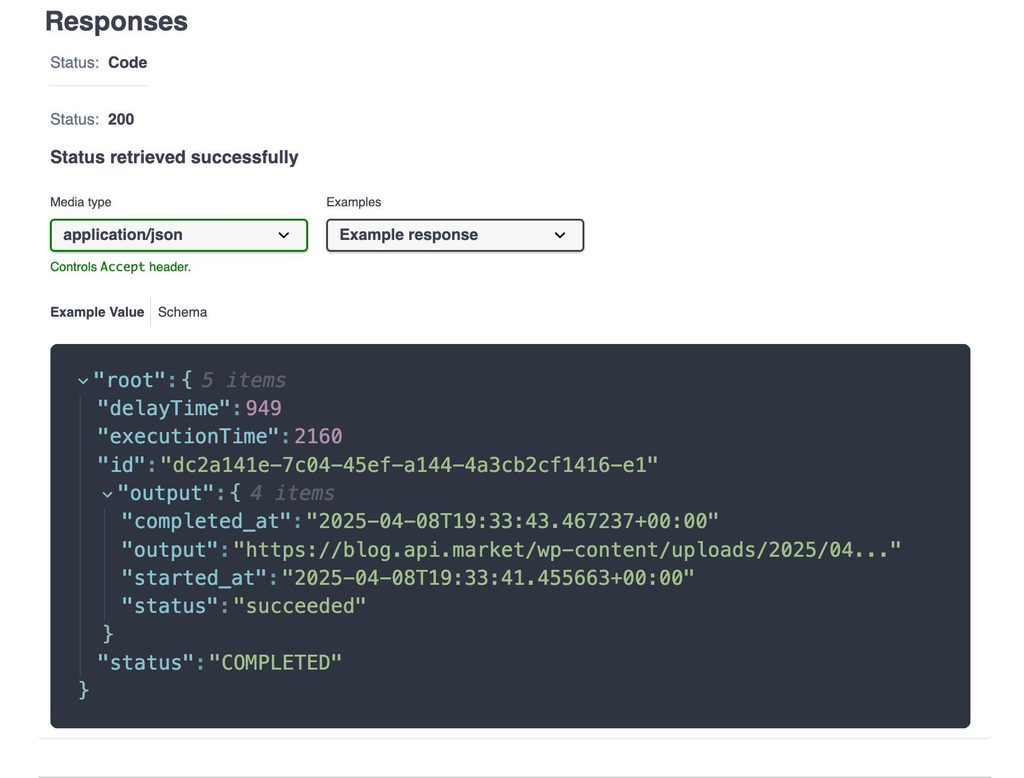Click the started_at timestamp value
Screen dimensions: 1024x778
point(488,578)
